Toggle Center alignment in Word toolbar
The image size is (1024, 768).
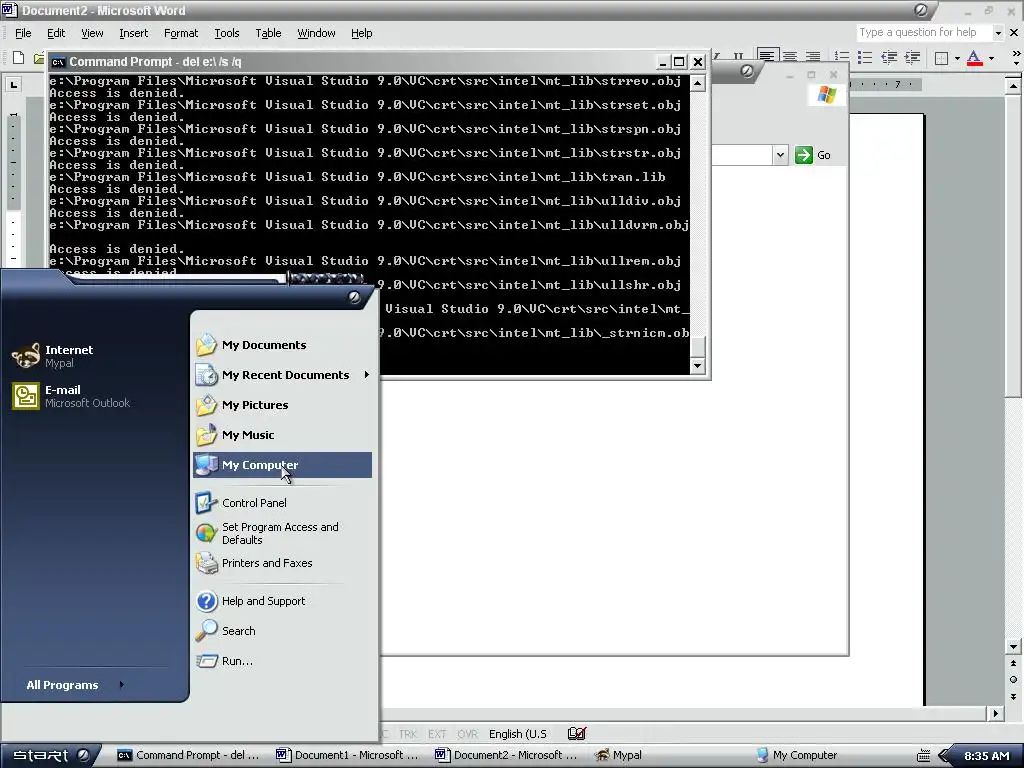[790, 57]
